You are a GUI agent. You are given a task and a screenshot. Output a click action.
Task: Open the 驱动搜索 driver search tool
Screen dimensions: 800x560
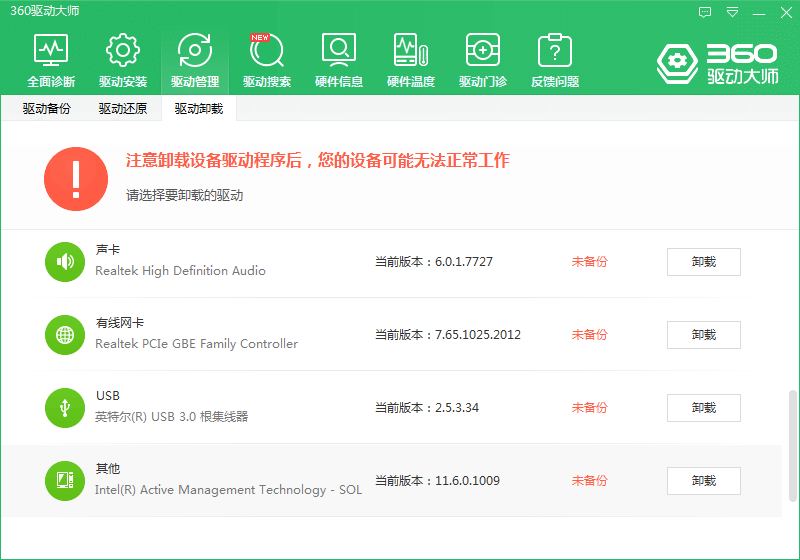click(267, 60)
